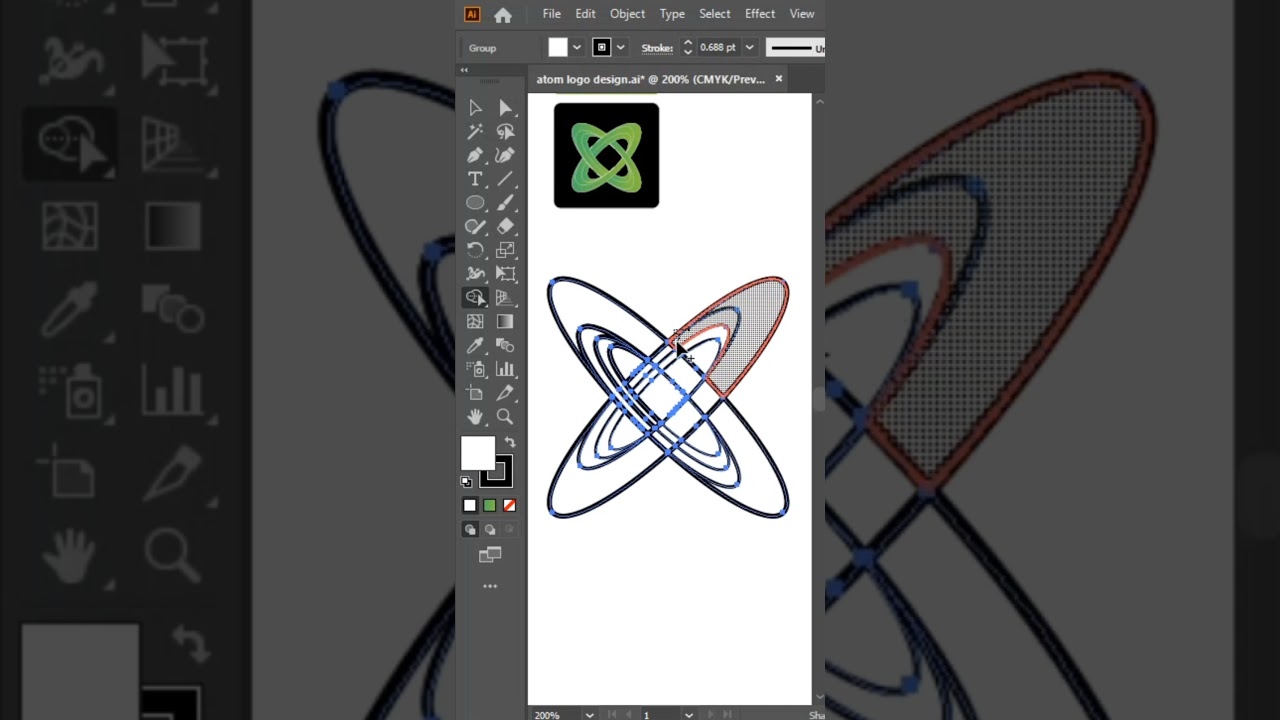The height and width of the screenshot is (720, 1280).
Task: Open the Effect menu
Action: point(760,14)
